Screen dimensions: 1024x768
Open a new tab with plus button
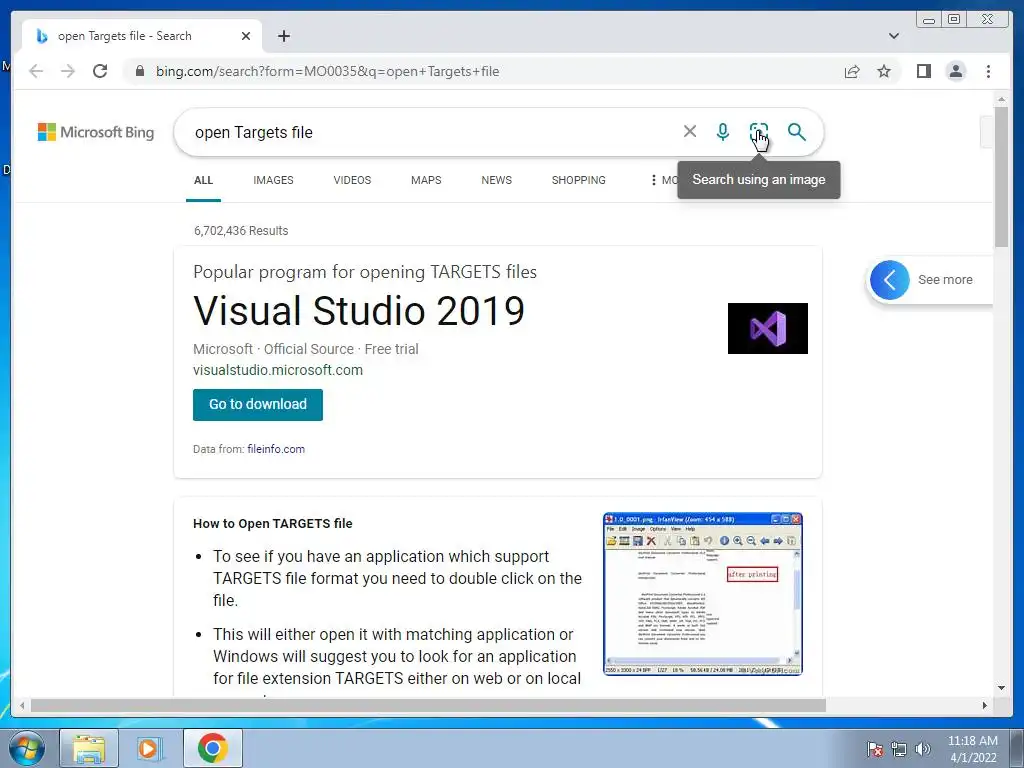click(x=283, y=36)
